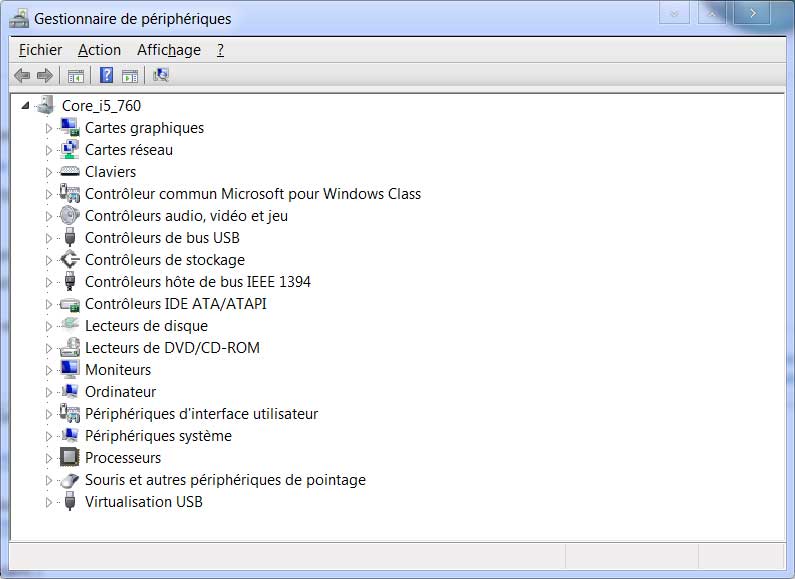Click the Cartes graphiques icon

pyautogui.click(x=69, y=127)
